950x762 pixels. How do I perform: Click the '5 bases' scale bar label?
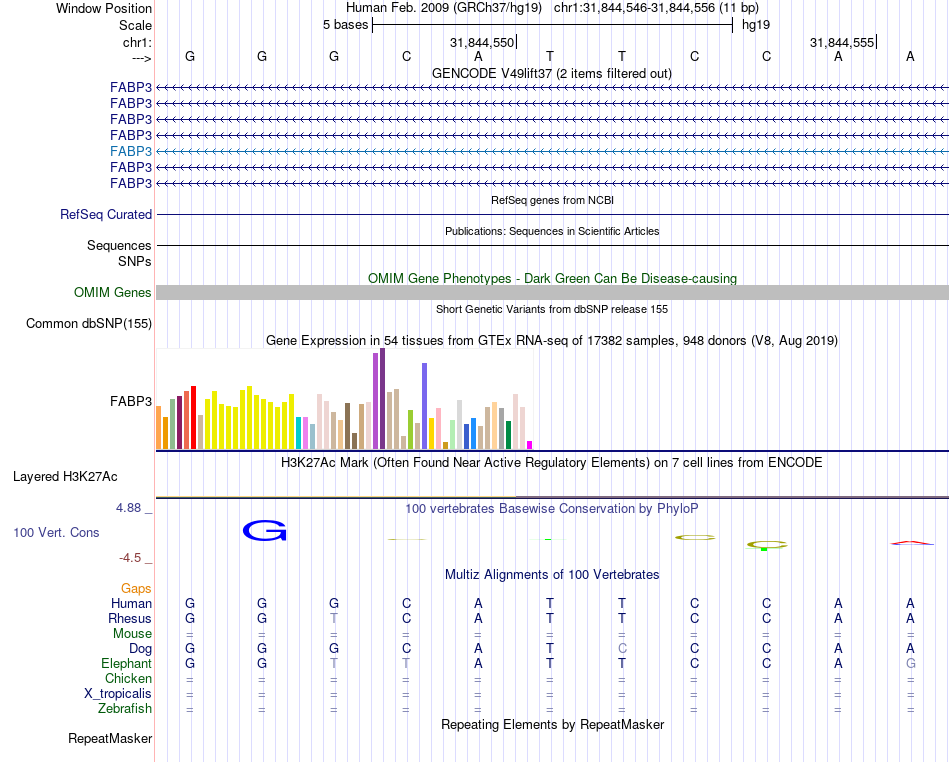pyautogui.click(x=345, y=25)
